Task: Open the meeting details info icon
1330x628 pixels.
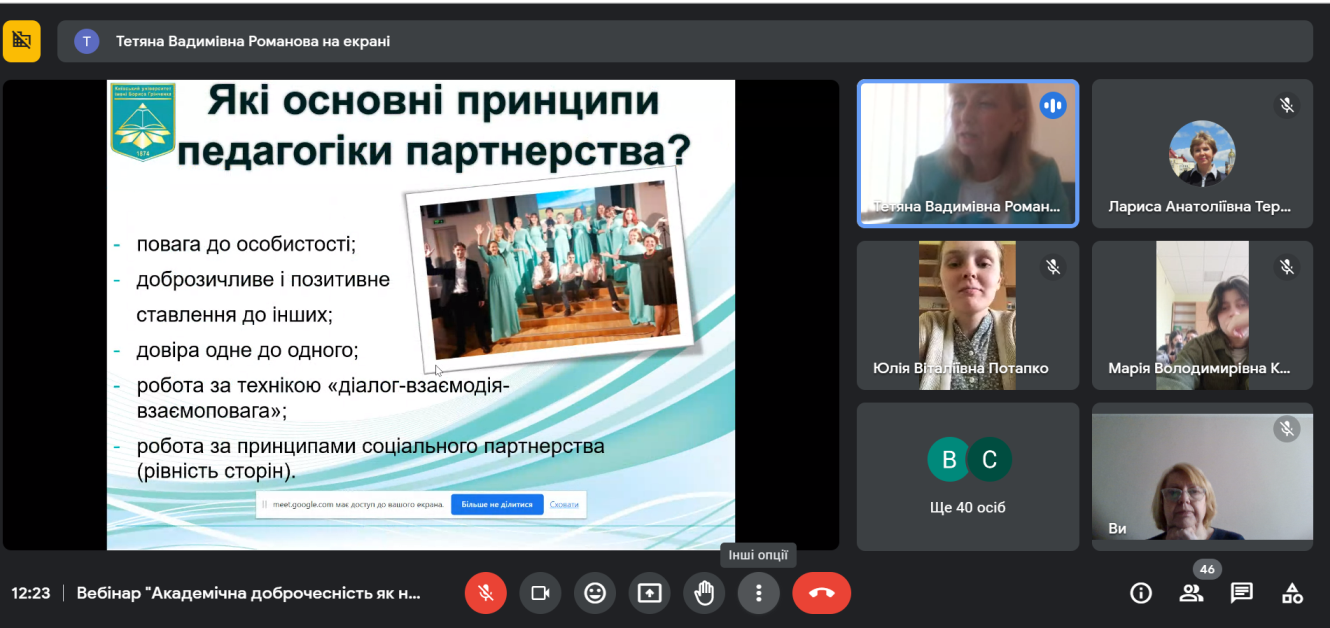Action: click(1141, 593)
